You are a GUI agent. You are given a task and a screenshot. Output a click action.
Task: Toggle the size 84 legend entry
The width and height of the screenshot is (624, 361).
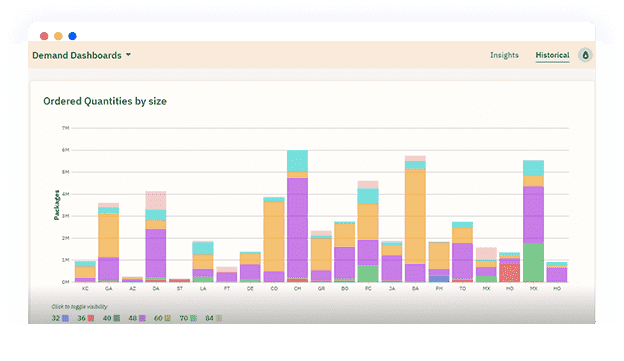coord(214,318)
